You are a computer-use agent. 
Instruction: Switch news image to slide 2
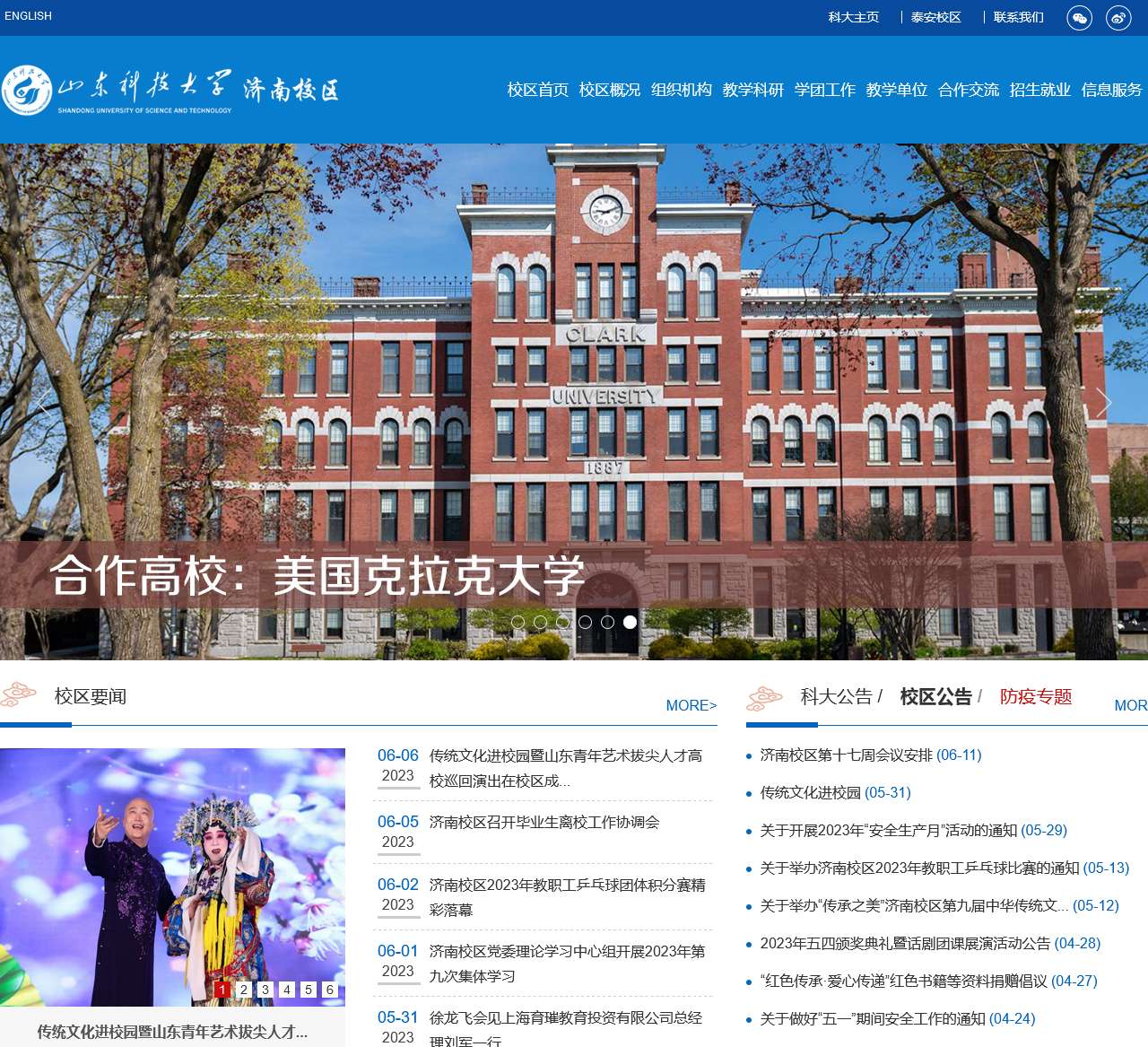(x=244, y=990)
